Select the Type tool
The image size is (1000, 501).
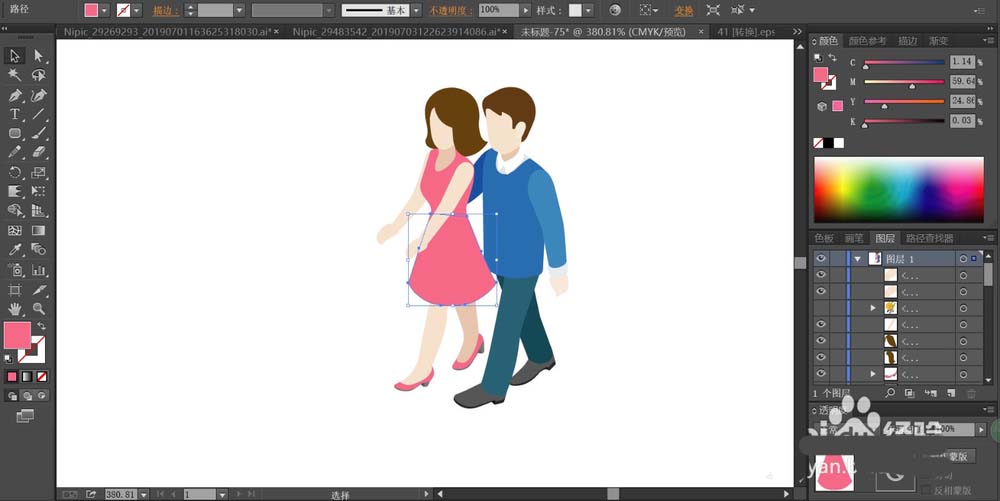(x=15, y=114)
